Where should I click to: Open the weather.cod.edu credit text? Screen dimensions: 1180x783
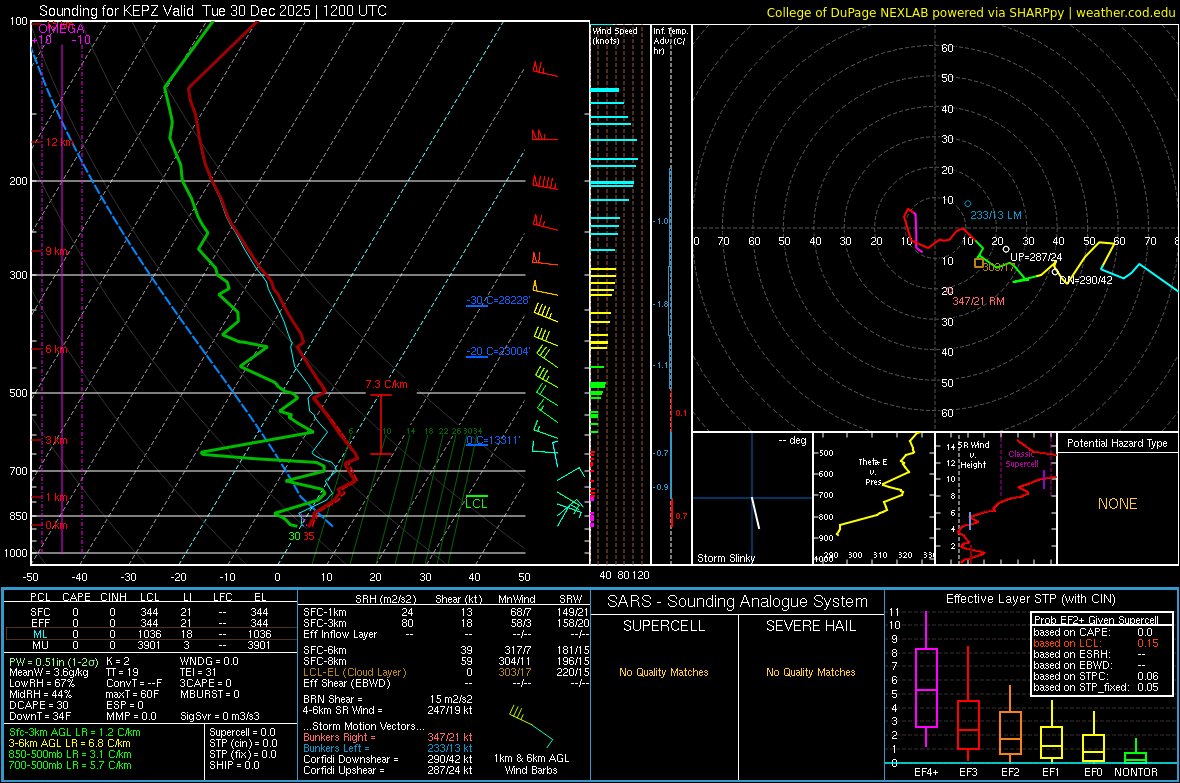[1125, 12]
